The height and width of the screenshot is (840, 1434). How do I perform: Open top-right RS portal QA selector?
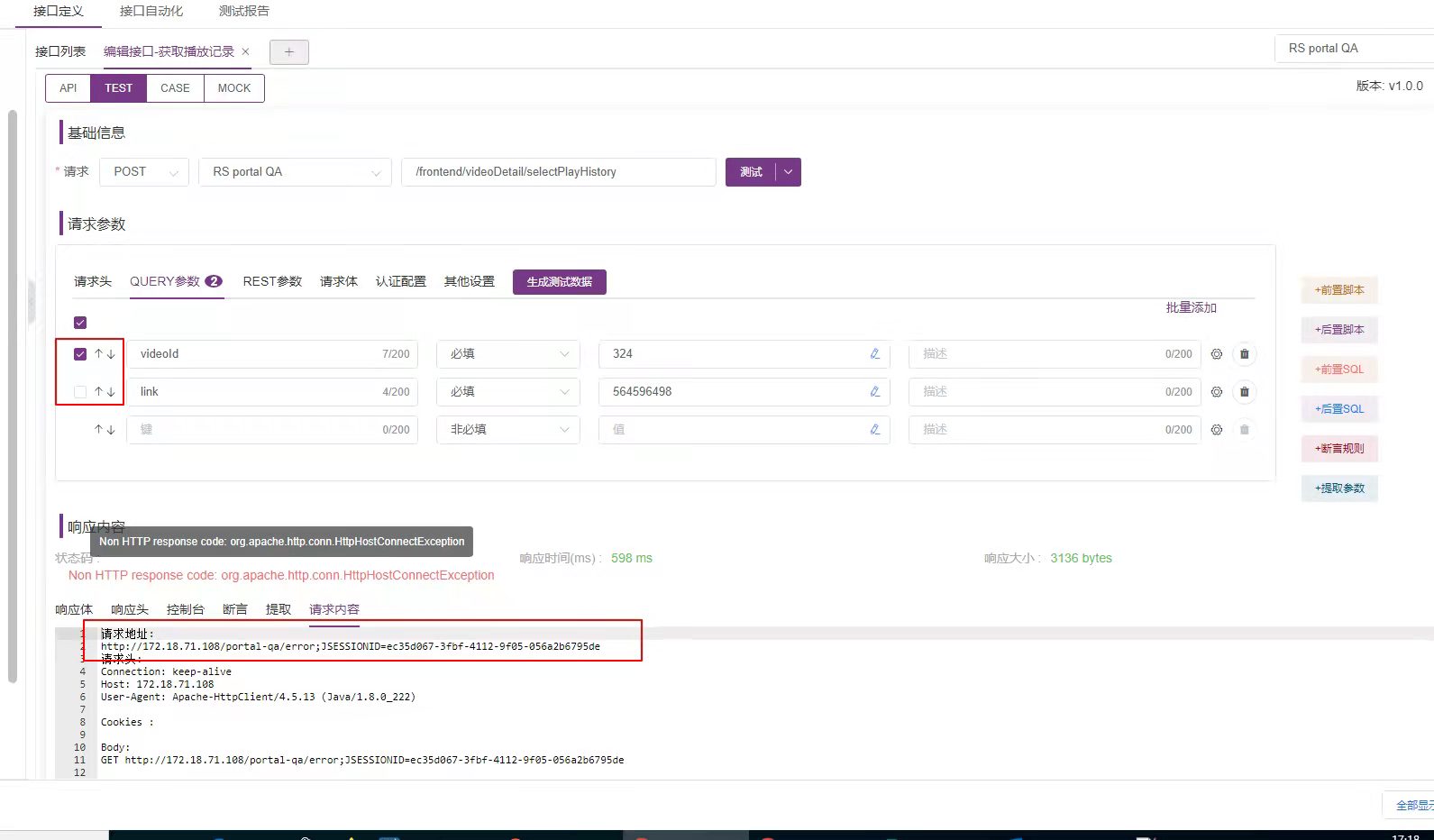[x=1354, y=49]
